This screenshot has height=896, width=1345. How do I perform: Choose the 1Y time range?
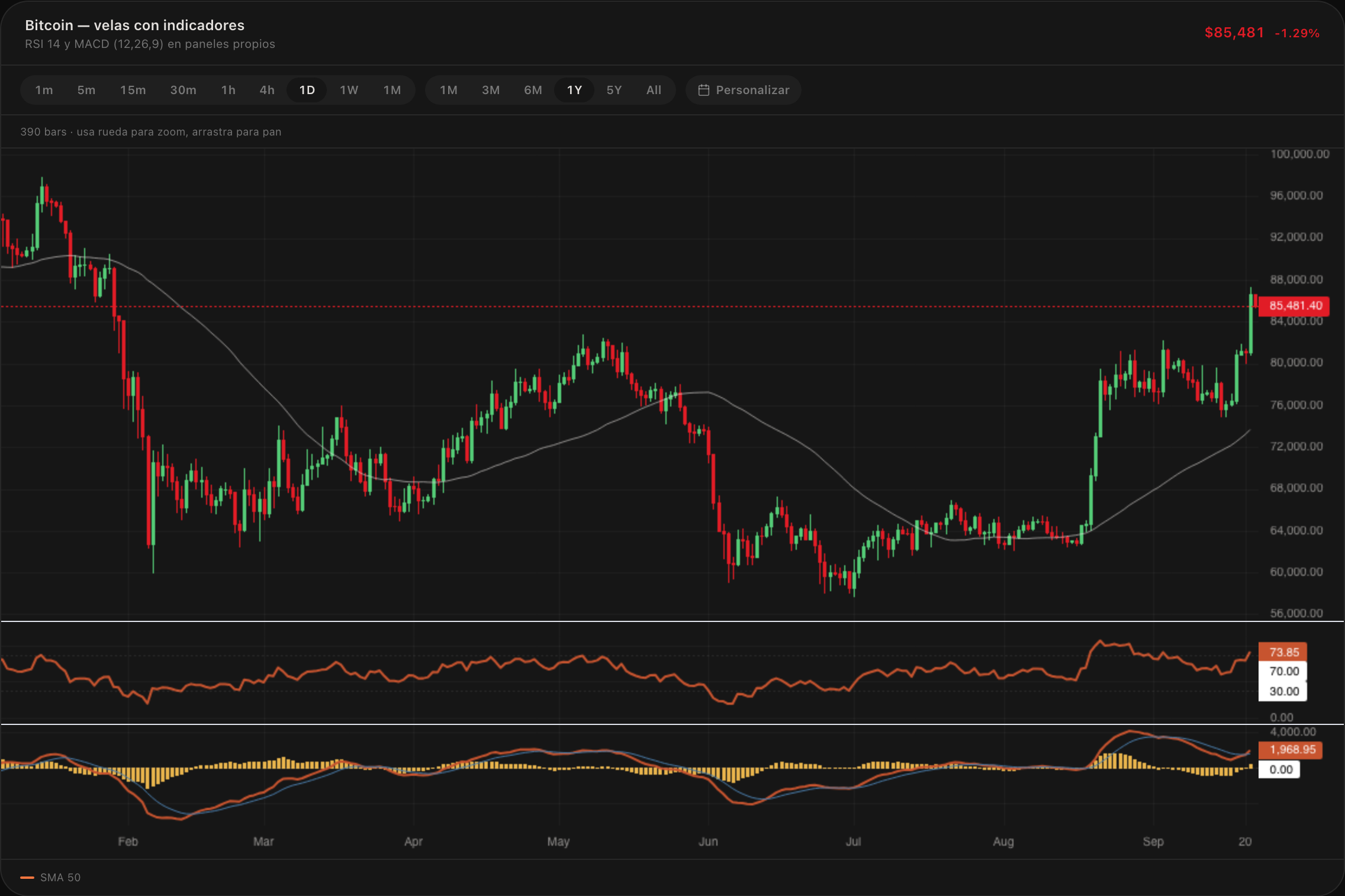pyautogui.click(x=574, y=90)
